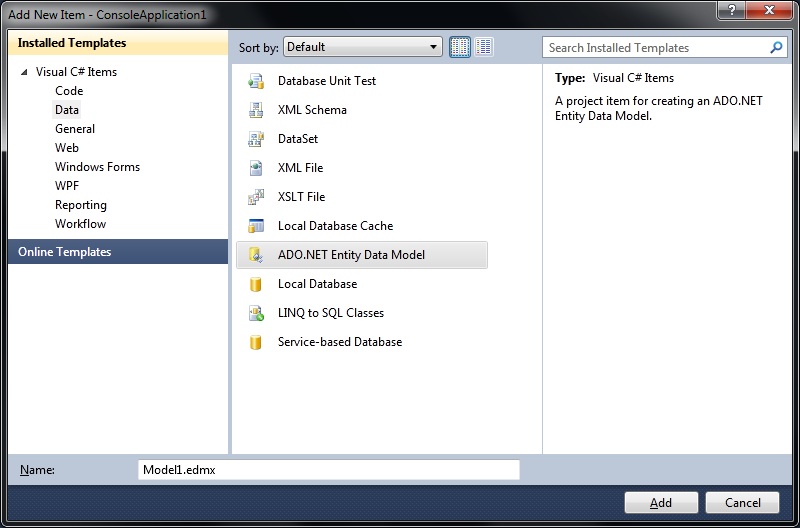Open the Online Templates section
The height and width of the screenshot is (528, 800).
(118, 252)
